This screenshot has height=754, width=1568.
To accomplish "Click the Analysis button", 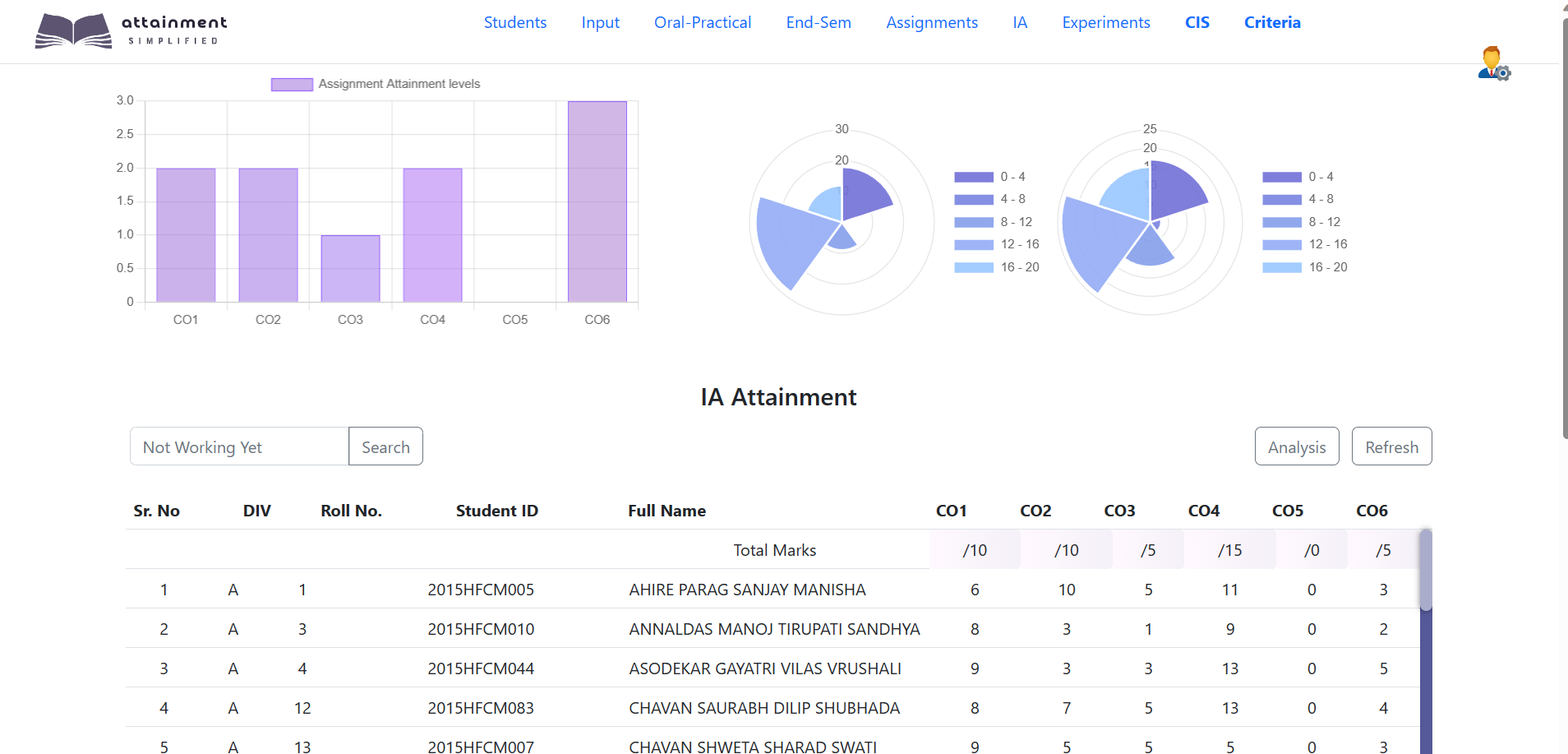I will [1297, 446].
